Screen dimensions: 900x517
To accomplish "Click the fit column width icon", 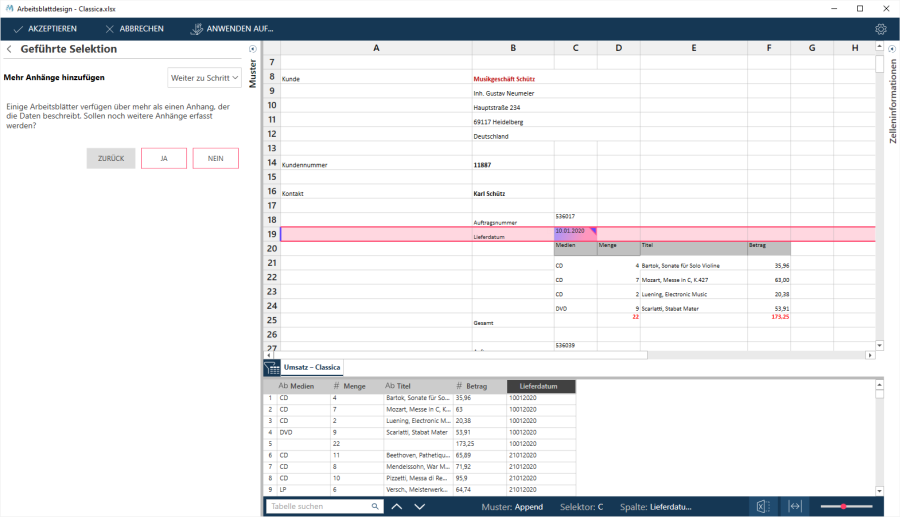I will pyautogui.click(x=795, y=507).
